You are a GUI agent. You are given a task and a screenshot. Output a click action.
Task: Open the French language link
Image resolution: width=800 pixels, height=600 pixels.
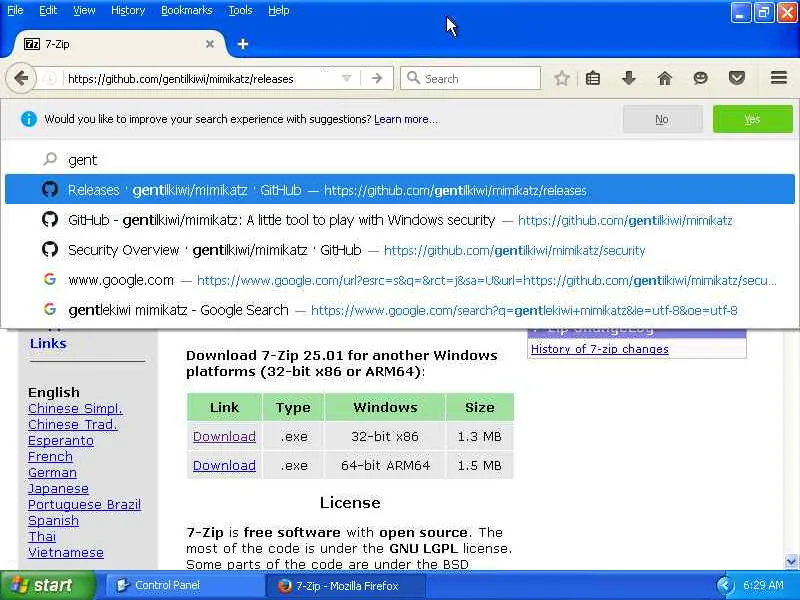50,457
